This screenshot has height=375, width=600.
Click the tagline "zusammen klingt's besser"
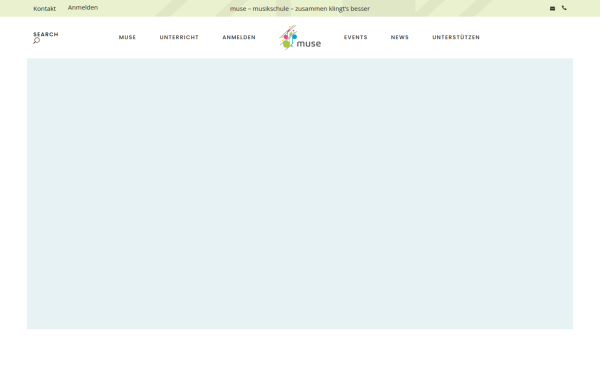(x=333, y=8)
